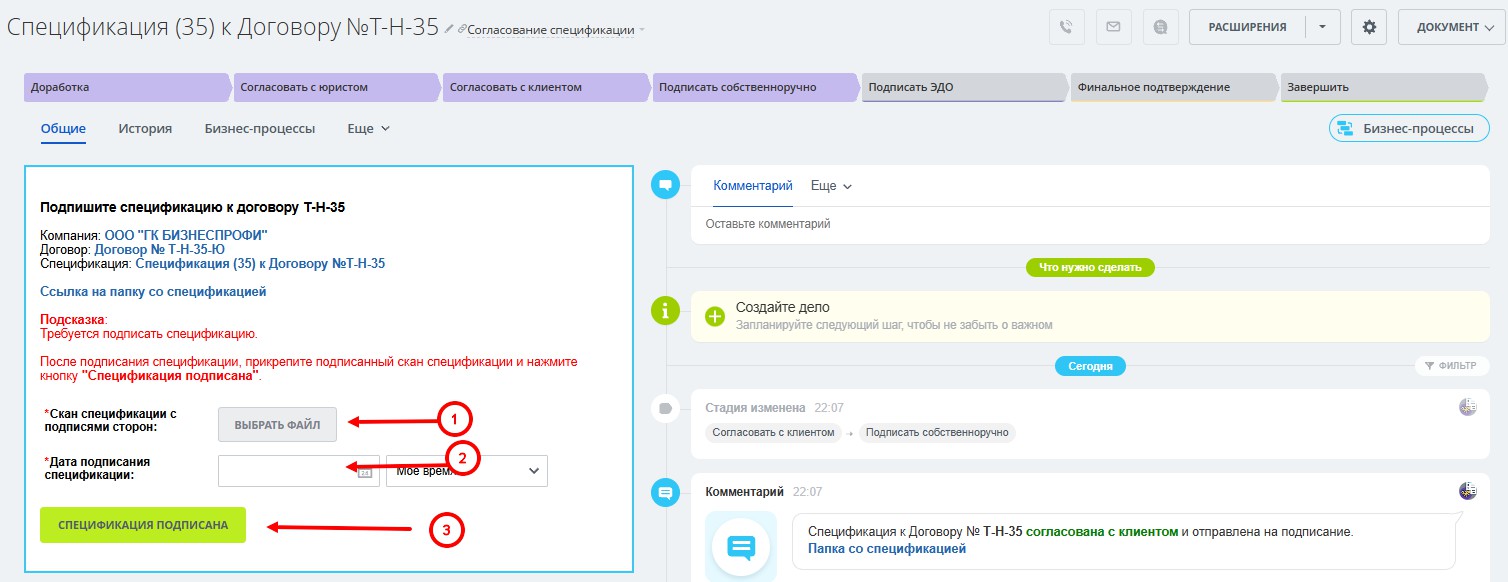
Task: Select the Финальное подтверждение stage
Action: (x=1173, y=87)
